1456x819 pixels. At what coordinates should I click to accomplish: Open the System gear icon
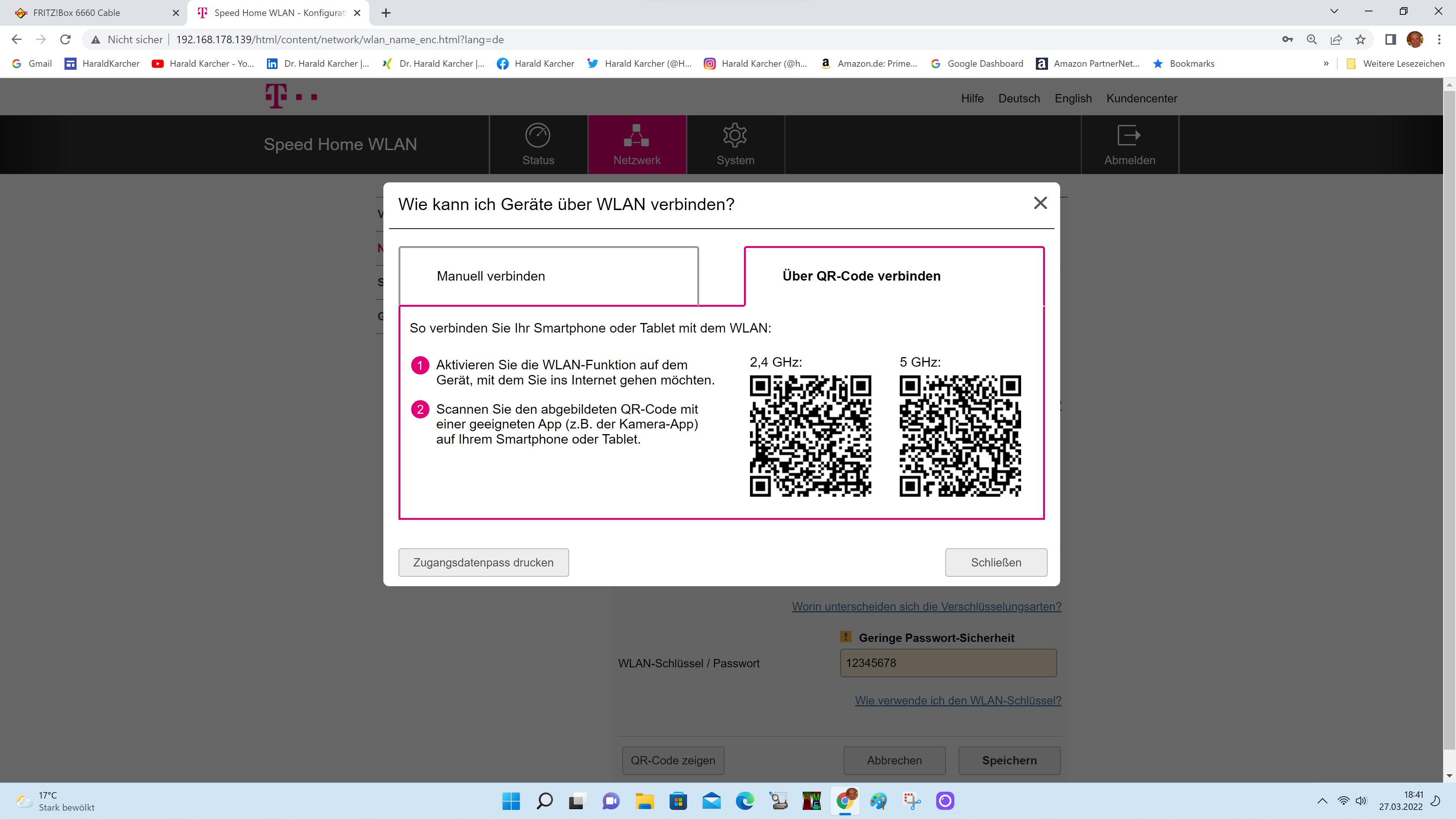pyautogui.click(x=735, y=136)
